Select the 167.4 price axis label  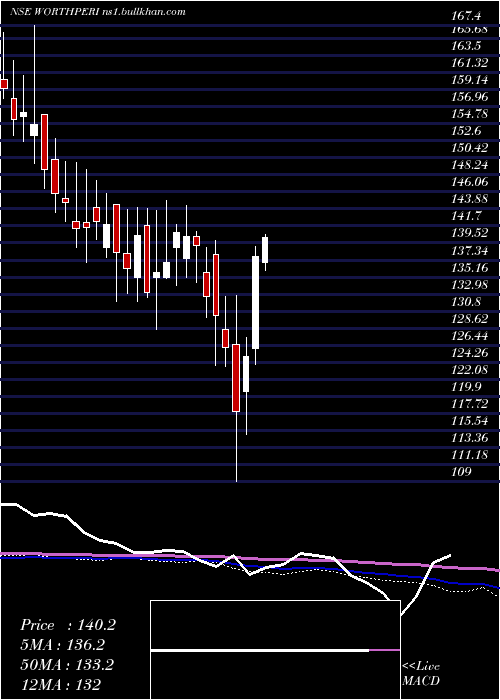467,17
